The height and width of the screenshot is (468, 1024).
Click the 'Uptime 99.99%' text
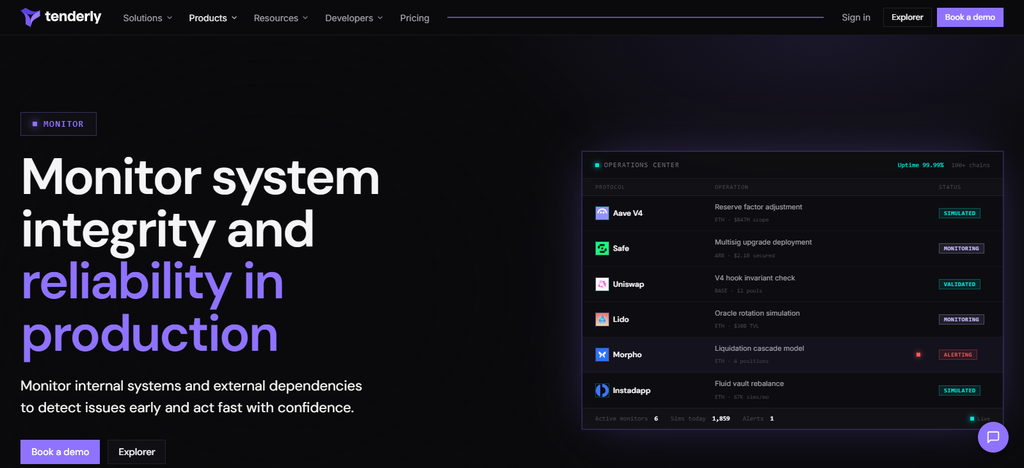click(920, 165)
